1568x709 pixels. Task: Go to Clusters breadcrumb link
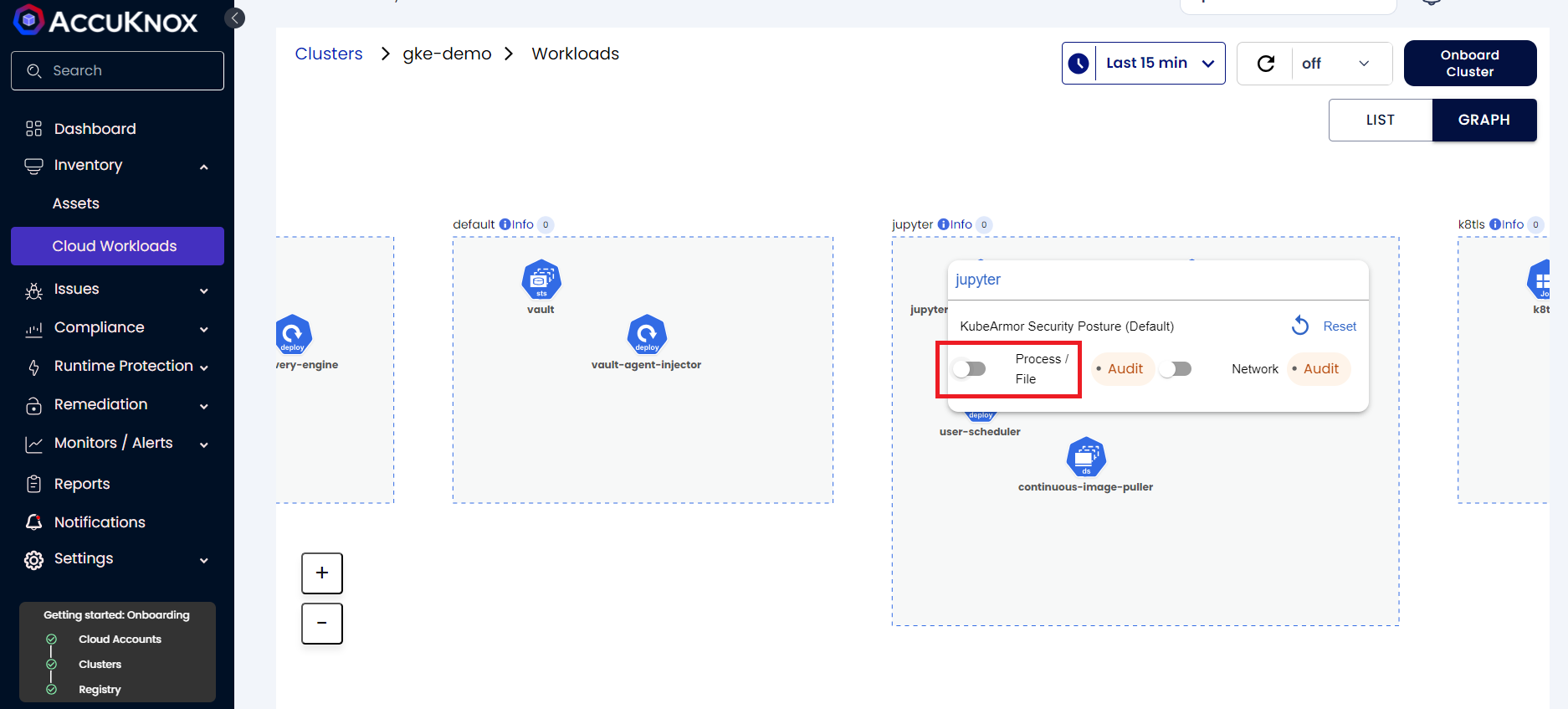pyautogui.click(x=329, y=54)
